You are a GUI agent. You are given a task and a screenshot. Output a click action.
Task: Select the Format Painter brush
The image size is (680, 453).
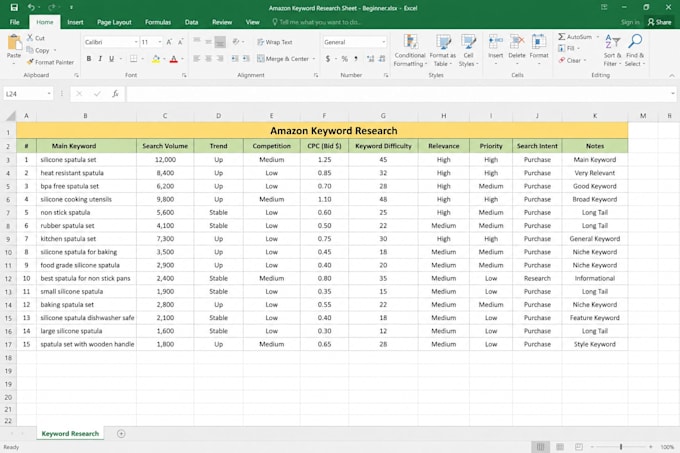coord(30,62)
